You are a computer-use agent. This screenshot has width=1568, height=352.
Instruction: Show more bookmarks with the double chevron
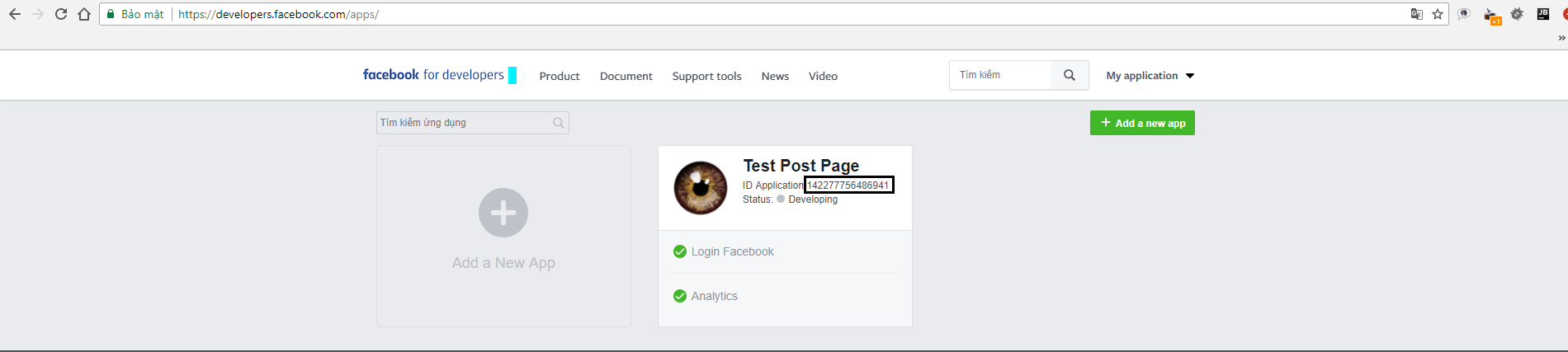(x=1561, y=38)
